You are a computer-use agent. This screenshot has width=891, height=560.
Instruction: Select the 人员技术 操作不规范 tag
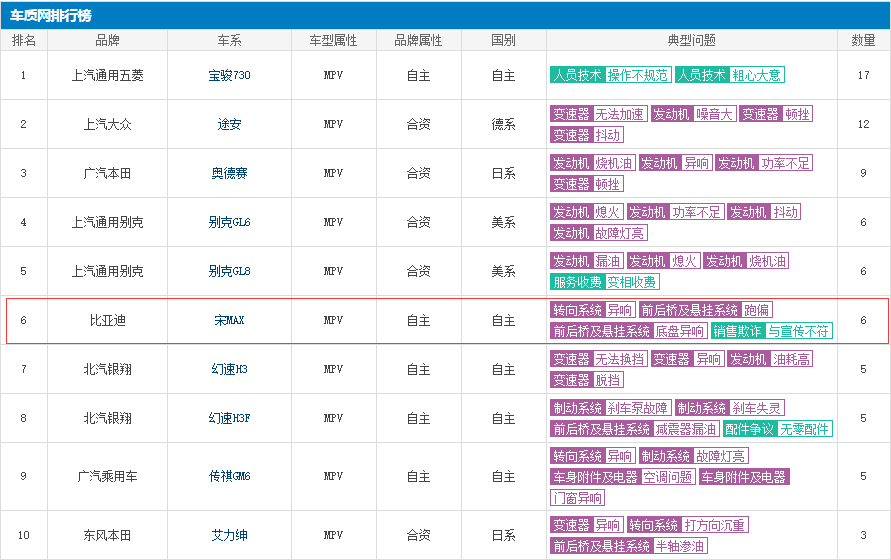(611, 75)
